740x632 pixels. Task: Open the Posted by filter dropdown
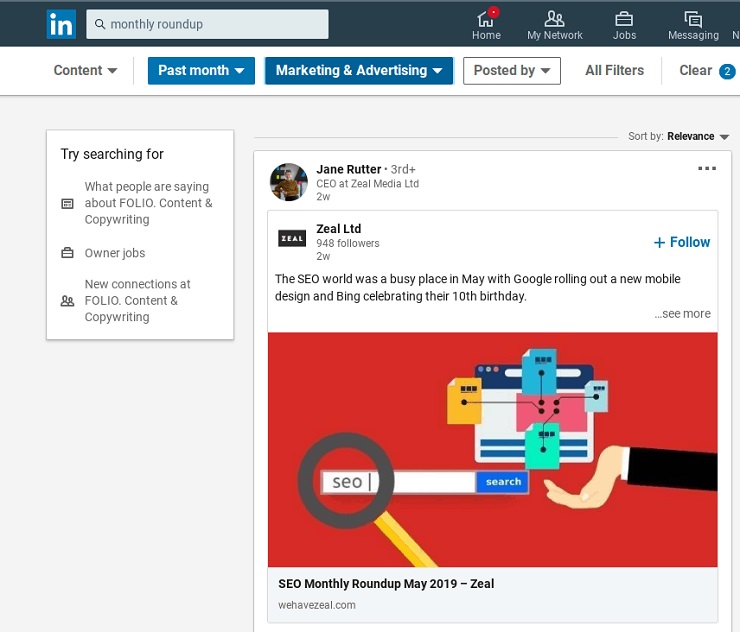pos(512,71)
